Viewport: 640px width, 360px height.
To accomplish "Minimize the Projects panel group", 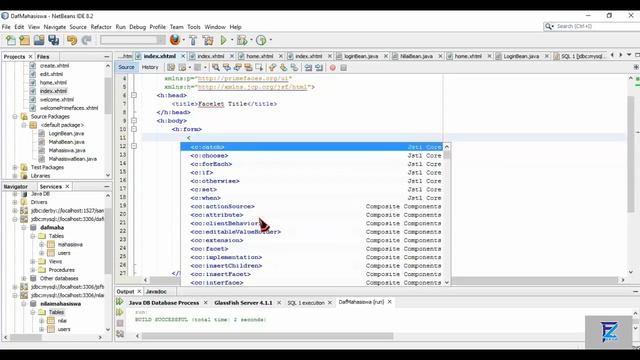I will [x=107, y=57].
